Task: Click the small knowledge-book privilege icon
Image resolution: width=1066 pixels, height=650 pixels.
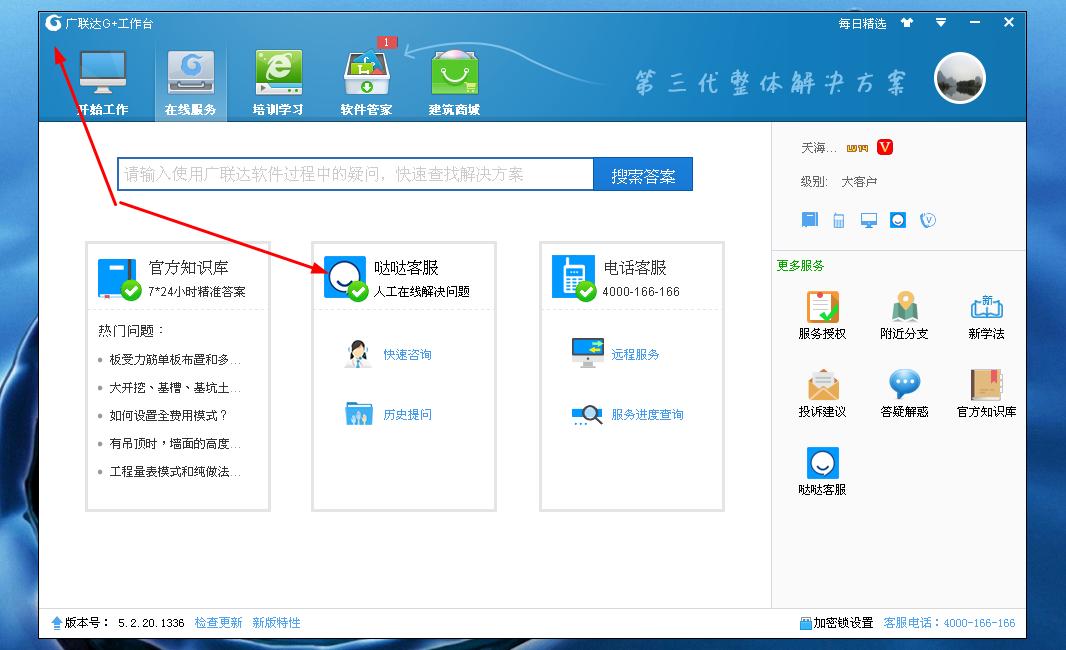Action: pyautogui.click(x=810, y=220)
